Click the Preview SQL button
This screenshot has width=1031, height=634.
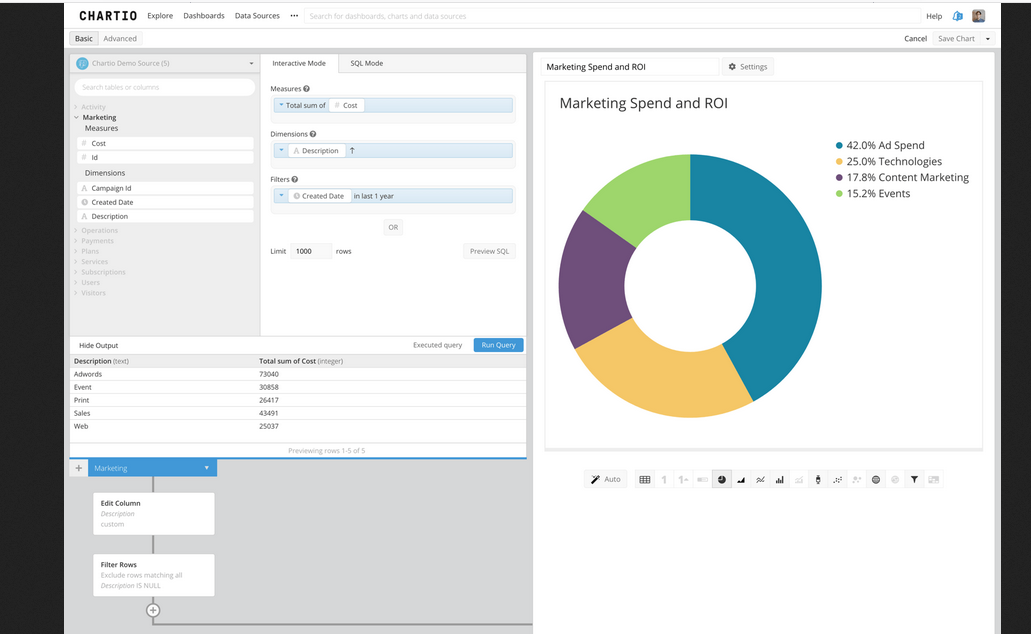[489, 251]
